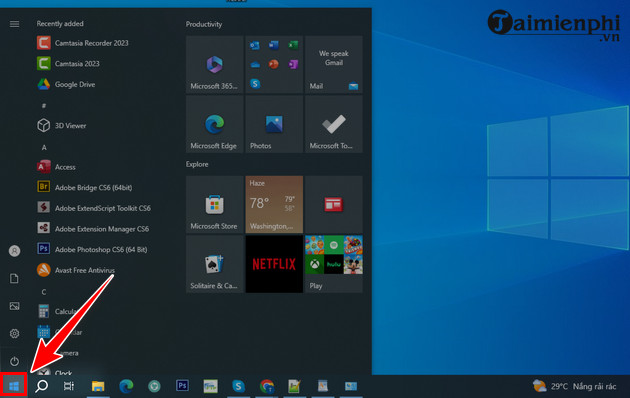
Task: Open the user account icon in Start
Action: pyautogui.click(x=14, y=251)
